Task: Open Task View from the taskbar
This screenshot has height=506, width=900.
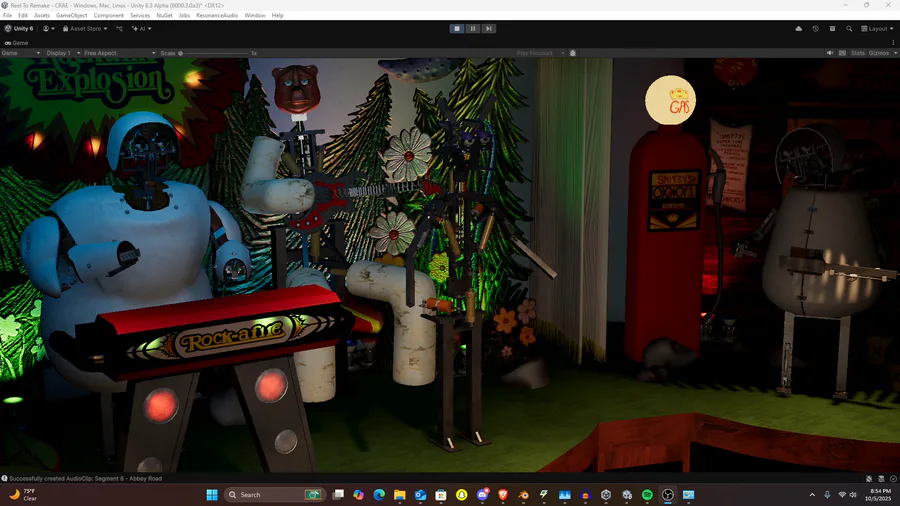Action: 339,495
